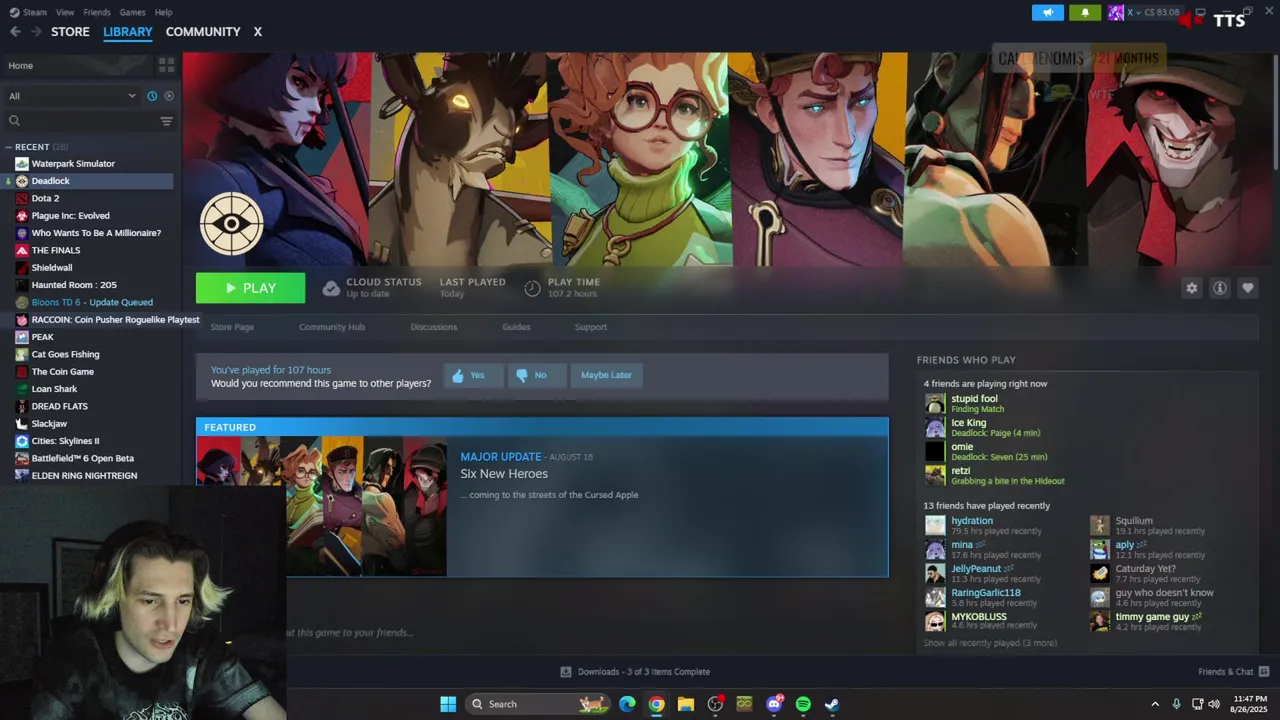Click the library search field

82,121
